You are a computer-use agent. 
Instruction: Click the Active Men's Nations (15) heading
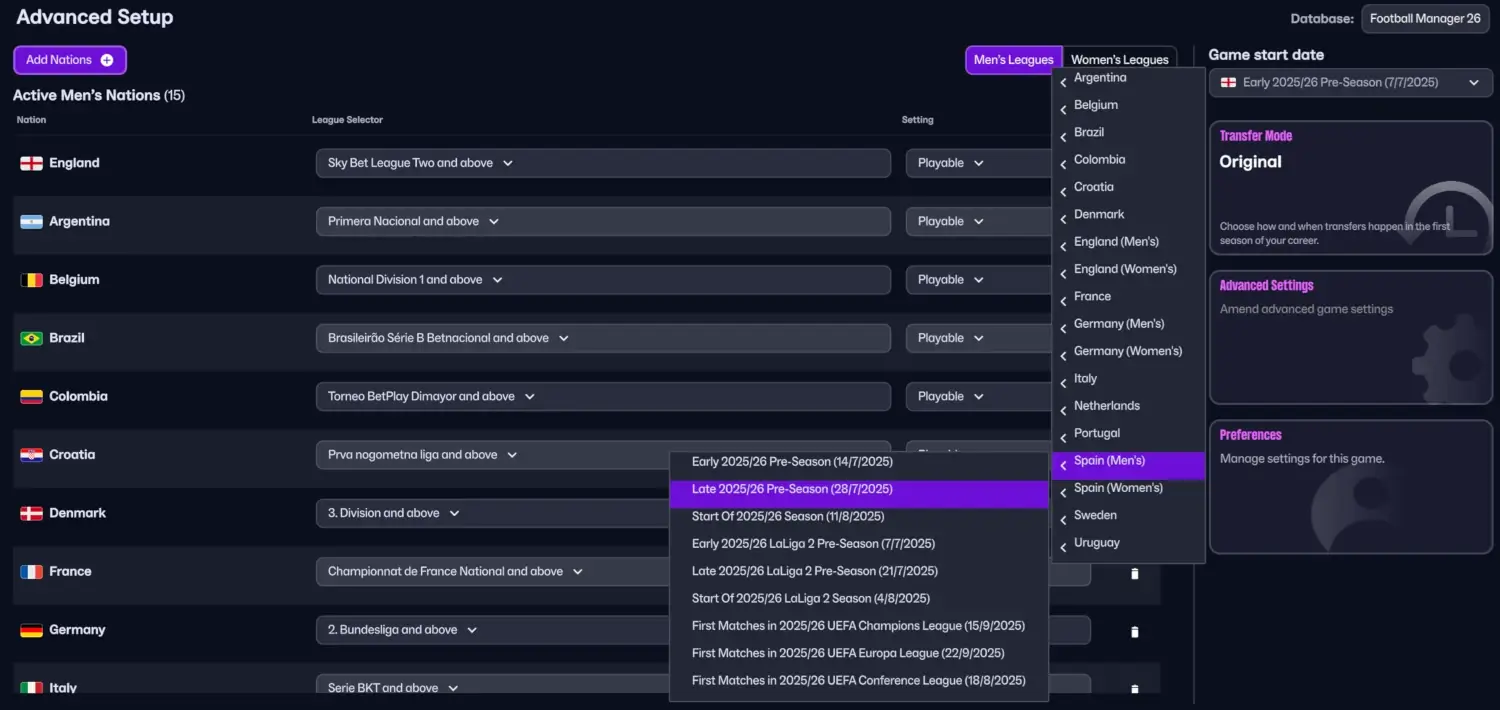click(x=99, y=95)
